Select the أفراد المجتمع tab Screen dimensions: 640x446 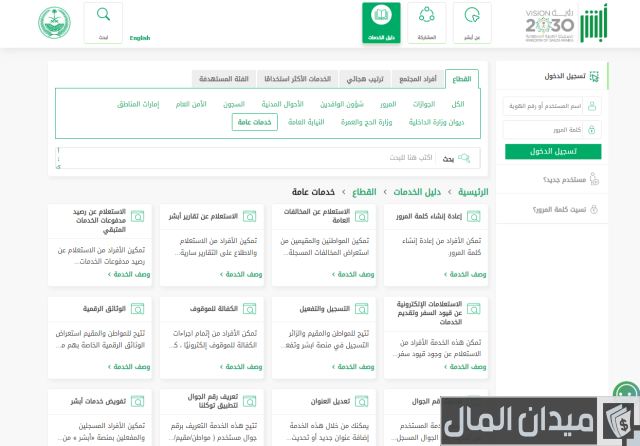pos(418,79)
